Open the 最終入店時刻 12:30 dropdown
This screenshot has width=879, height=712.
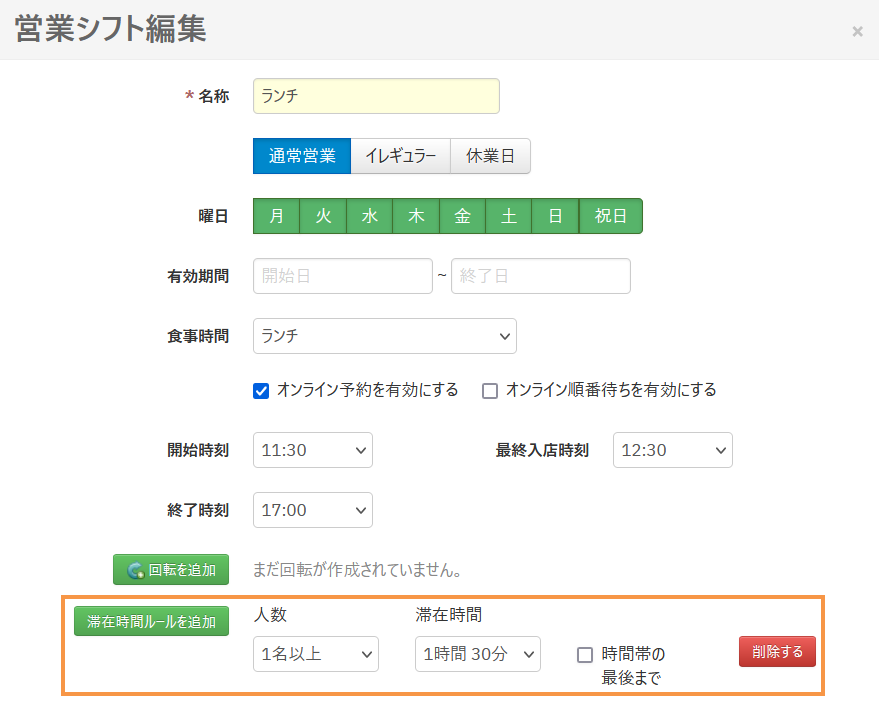pyautogui.click(x=673, y=450)
